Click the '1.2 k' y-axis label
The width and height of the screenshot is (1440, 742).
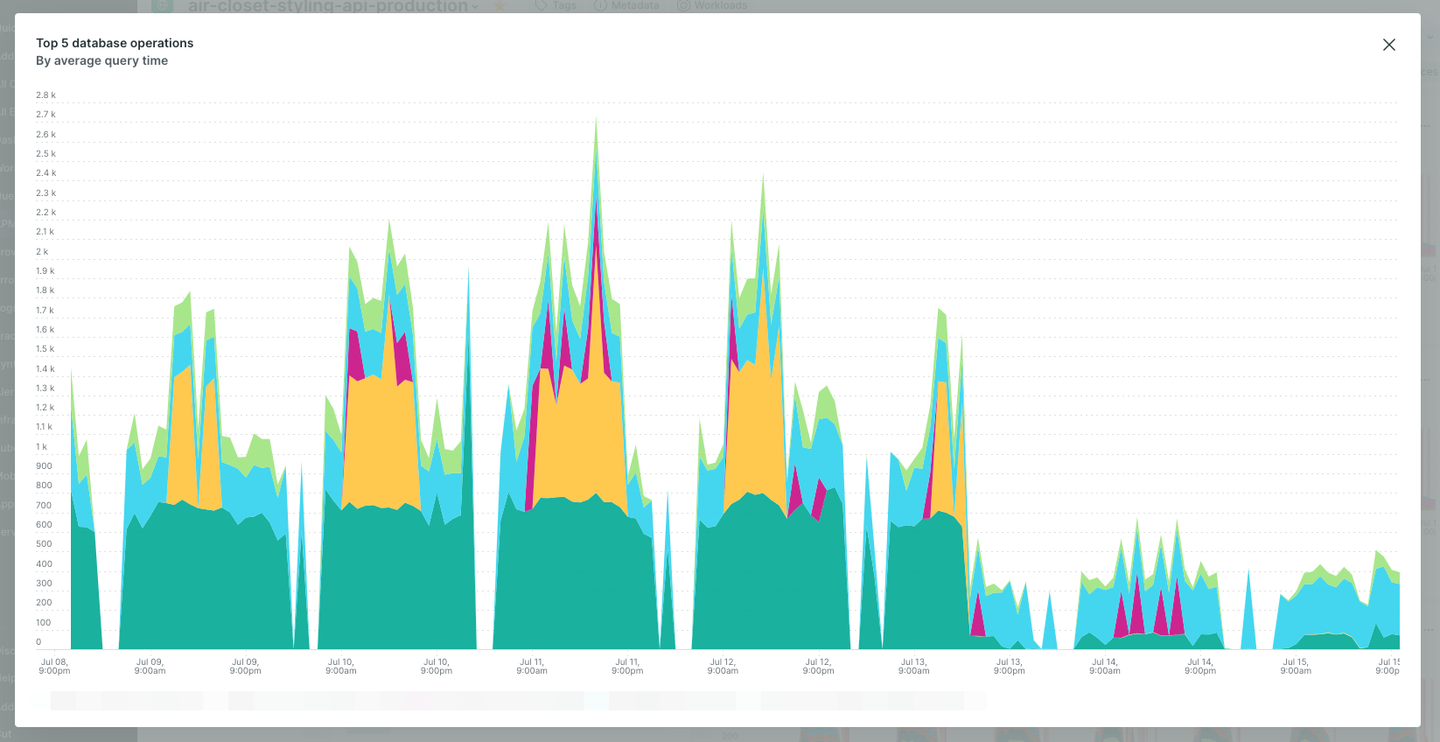coord(46,407)
